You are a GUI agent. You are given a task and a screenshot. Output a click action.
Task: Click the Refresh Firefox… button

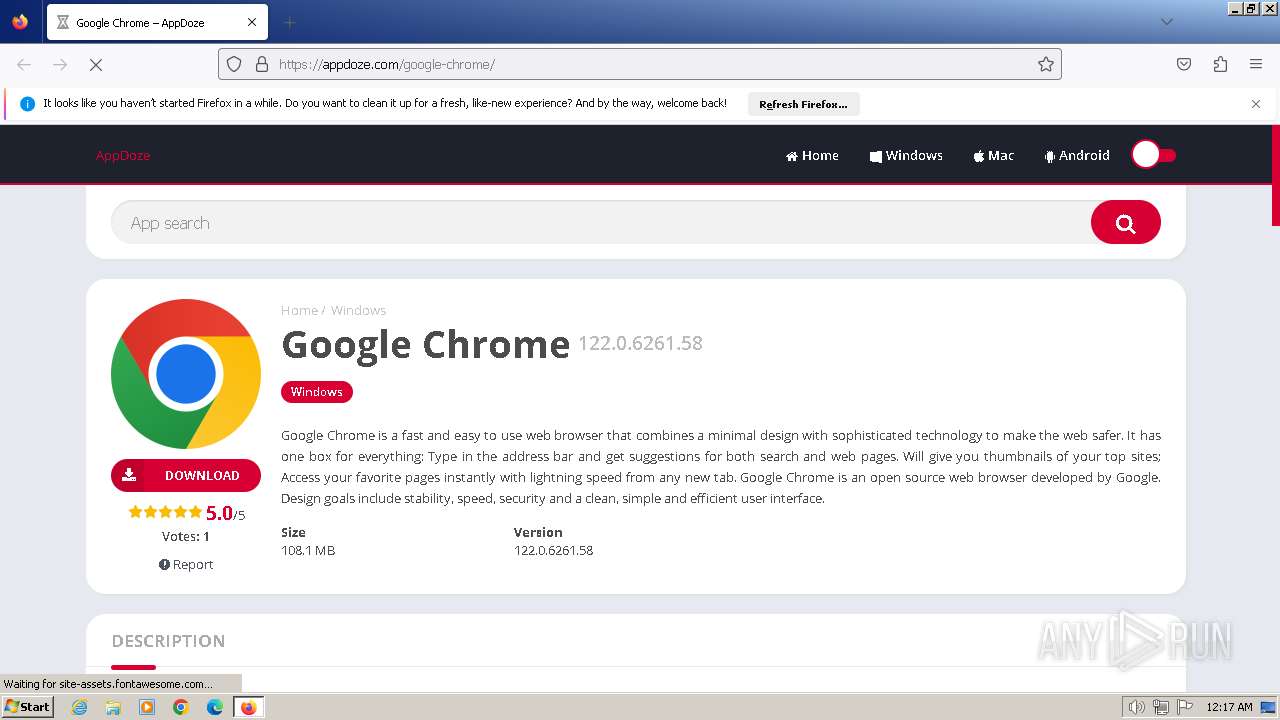803,104
